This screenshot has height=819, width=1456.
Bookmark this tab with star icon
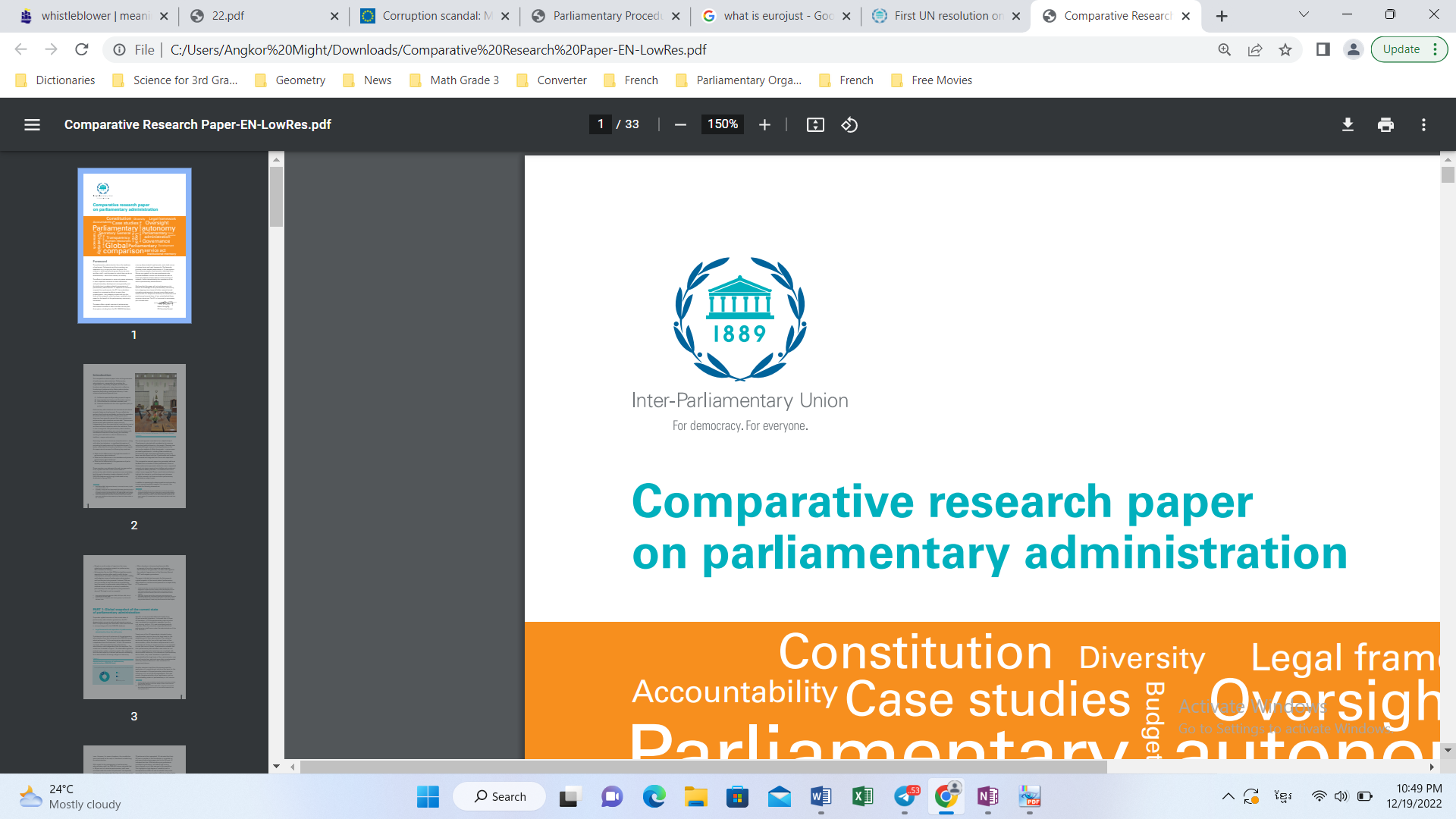(x=1285, y=49)
